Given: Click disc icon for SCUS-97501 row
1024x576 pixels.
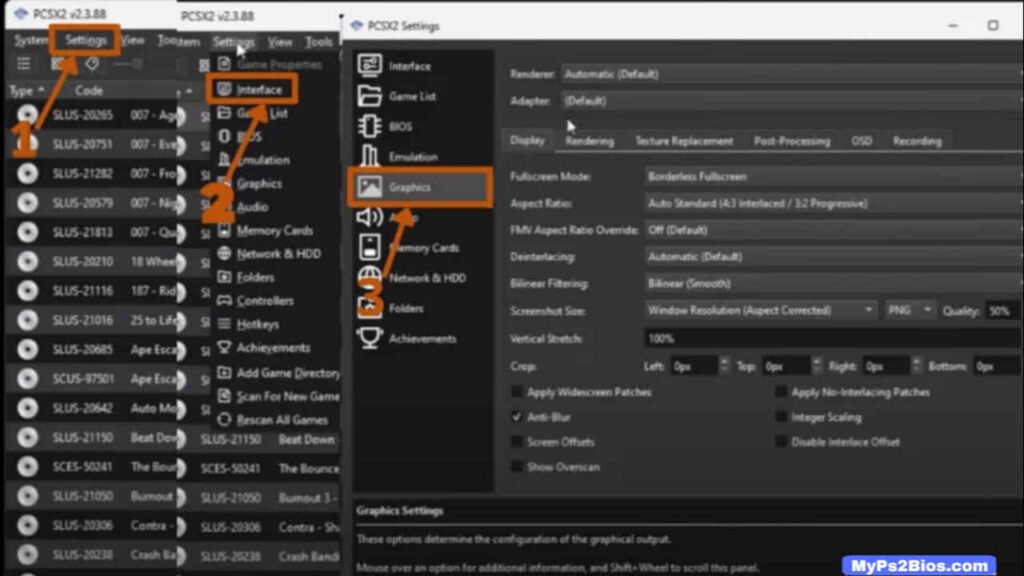Looking at the screenshot, I should 27,379.
